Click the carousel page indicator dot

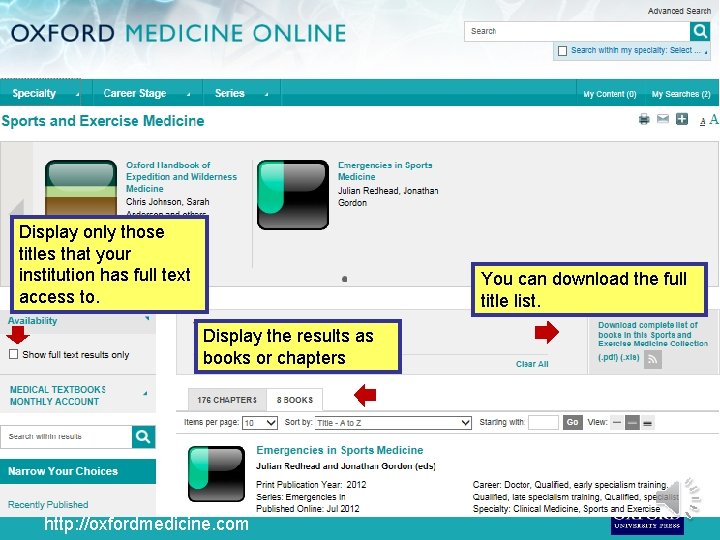pos(344,279)
